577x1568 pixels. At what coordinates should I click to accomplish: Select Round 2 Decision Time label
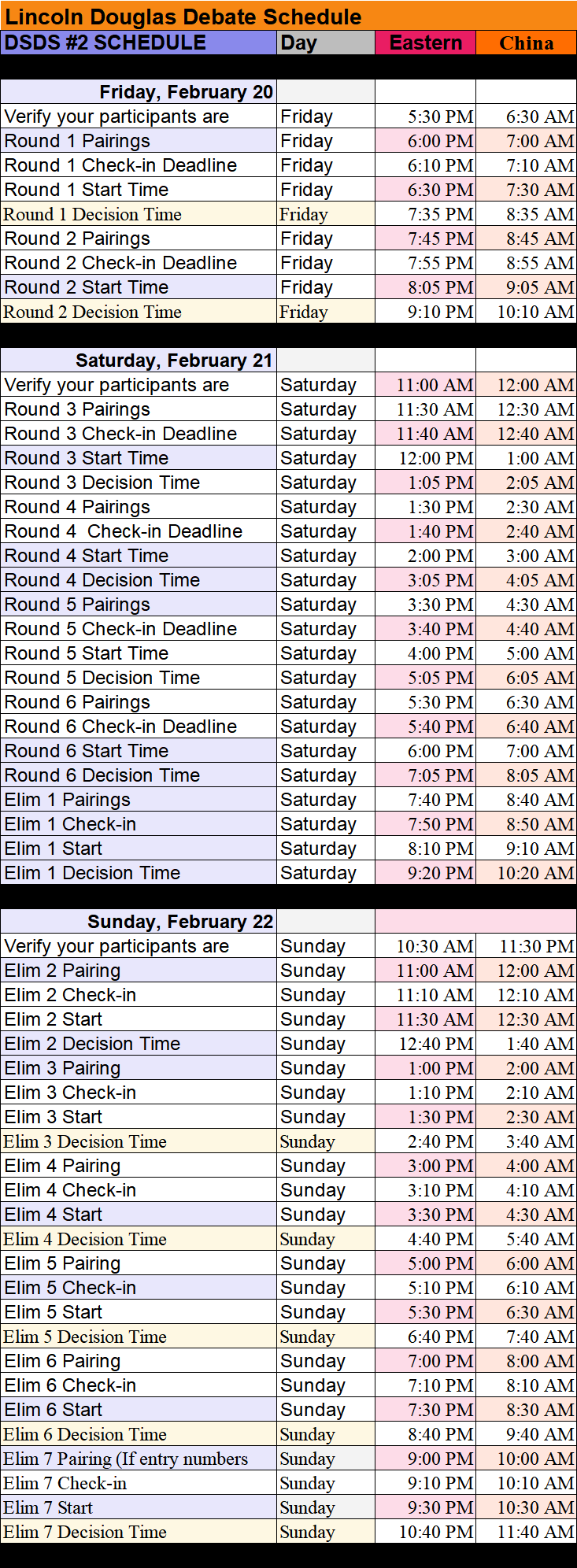tap(92, 312)
